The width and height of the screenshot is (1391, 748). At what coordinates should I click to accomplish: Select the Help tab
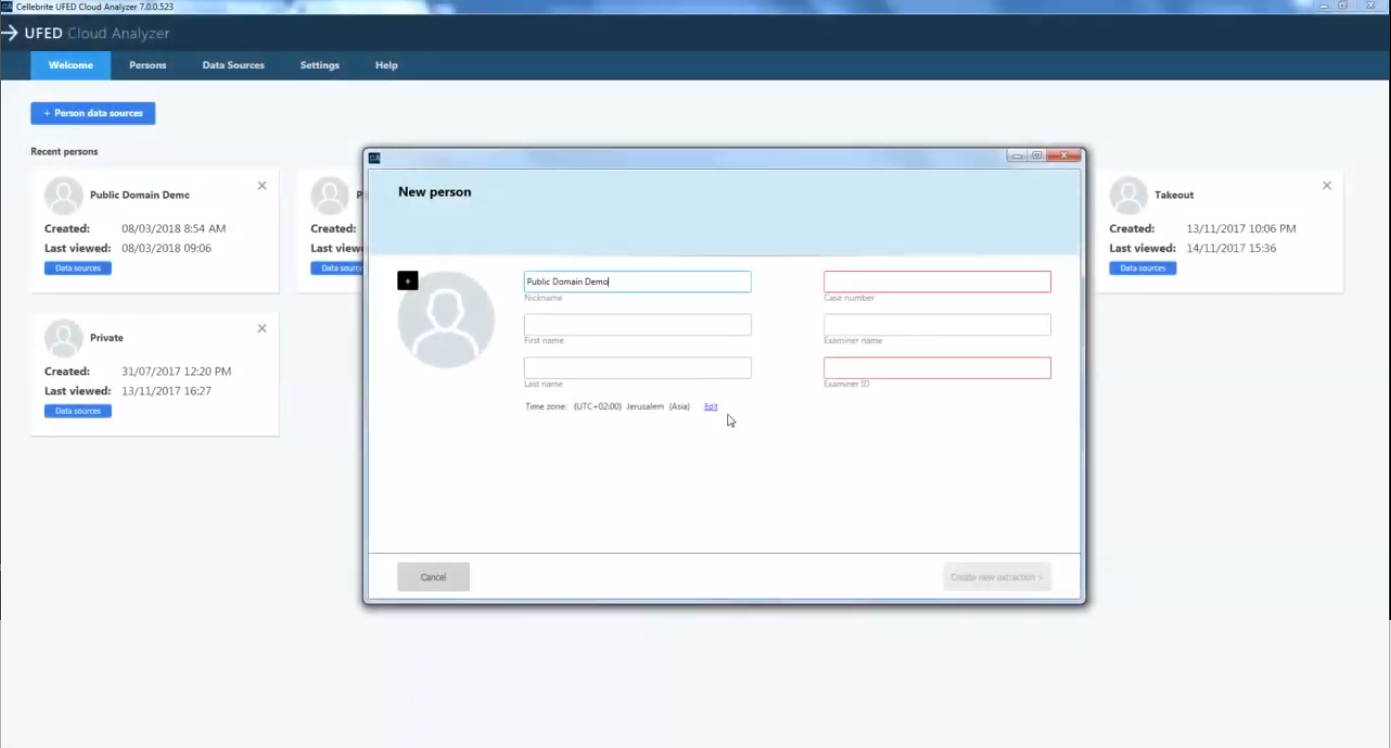[386, 65]
